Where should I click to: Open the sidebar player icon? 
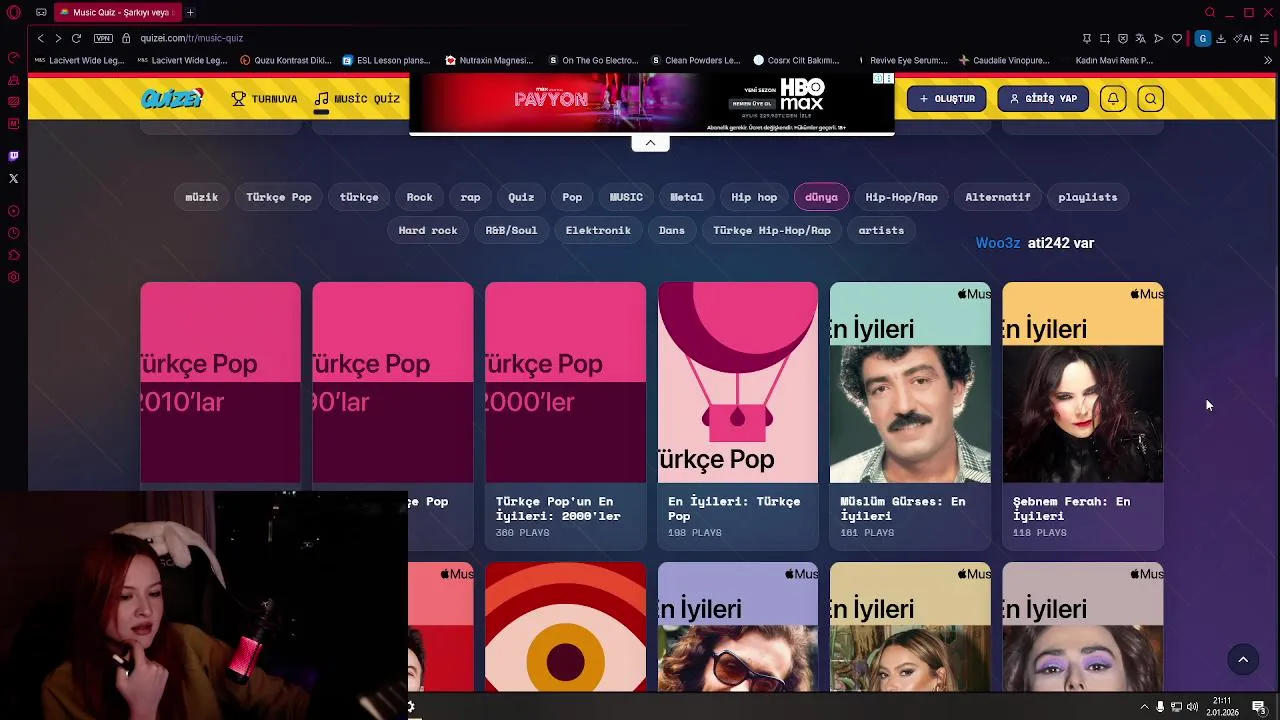14,211
